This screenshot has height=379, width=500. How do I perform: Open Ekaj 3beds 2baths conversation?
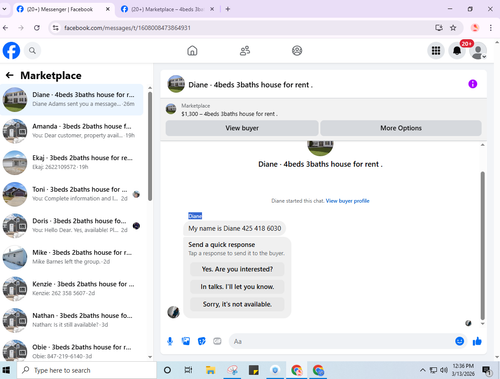(72, 162)
